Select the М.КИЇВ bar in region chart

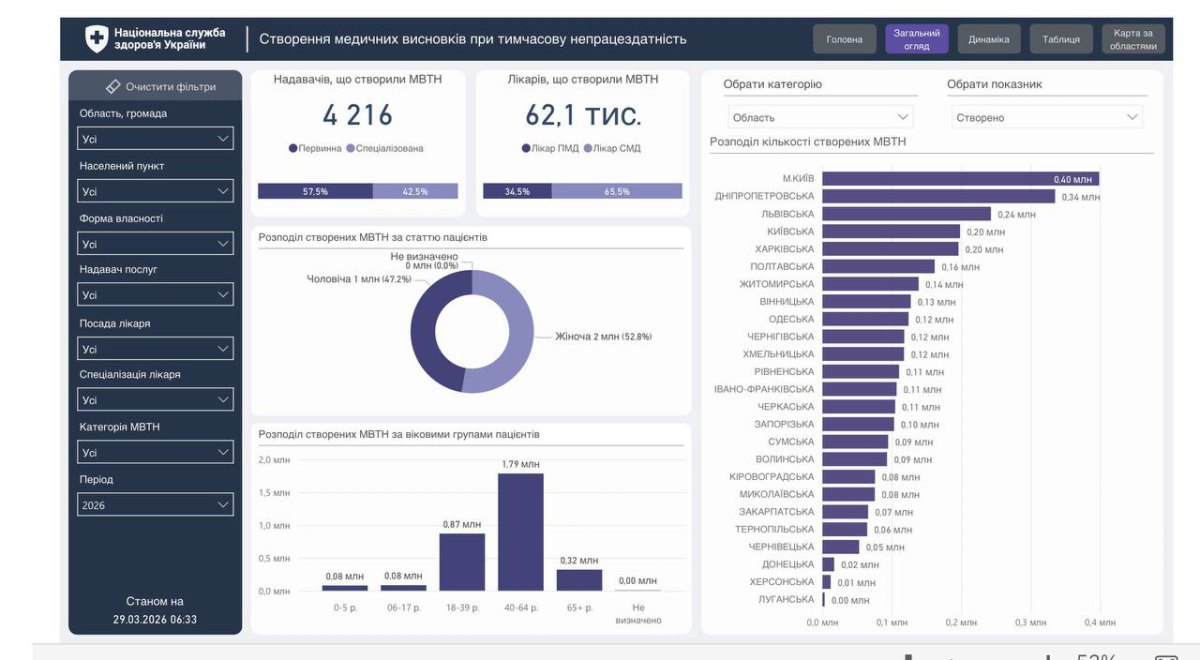[x=960, y=179]
